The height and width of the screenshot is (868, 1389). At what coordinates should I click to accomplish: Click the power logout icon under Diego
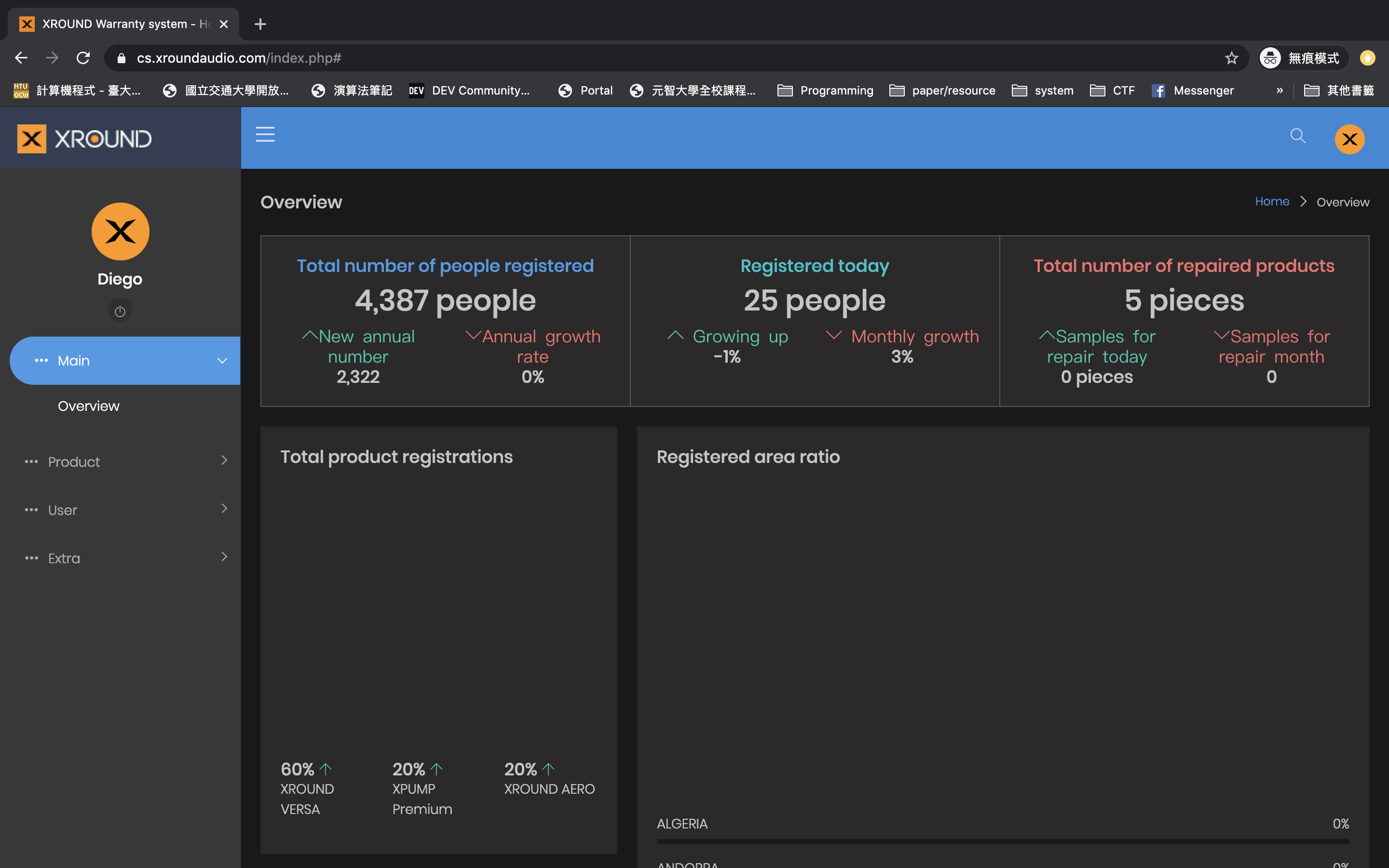click(120, 311)
